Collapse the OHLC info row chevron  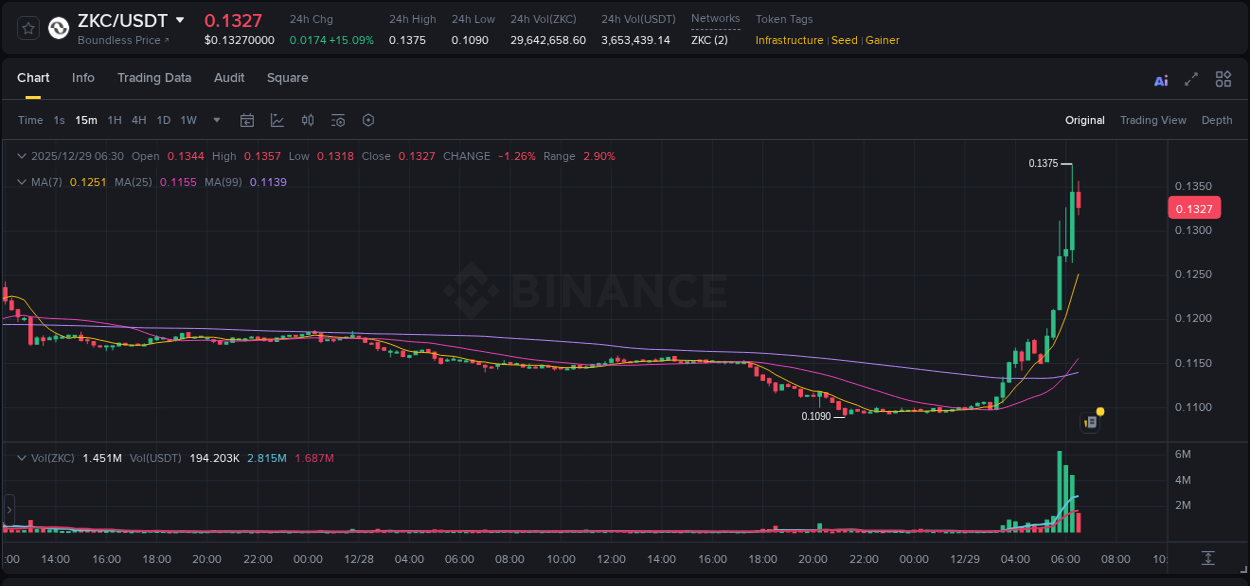pyautogui.click(x=20, y=156)
